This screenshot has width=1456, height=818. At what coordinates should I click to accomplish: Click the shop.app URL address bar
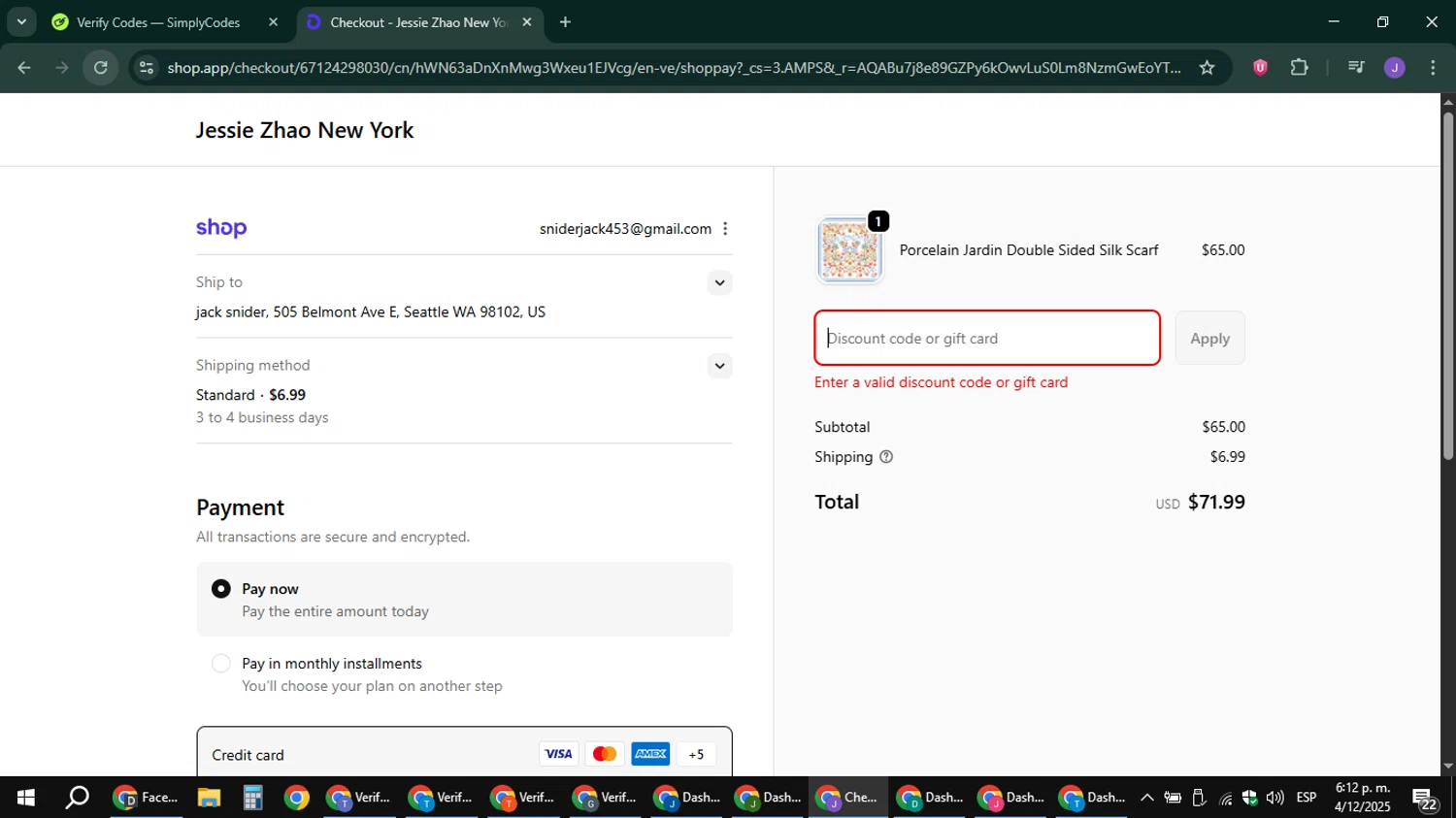[x=674, y=67]
